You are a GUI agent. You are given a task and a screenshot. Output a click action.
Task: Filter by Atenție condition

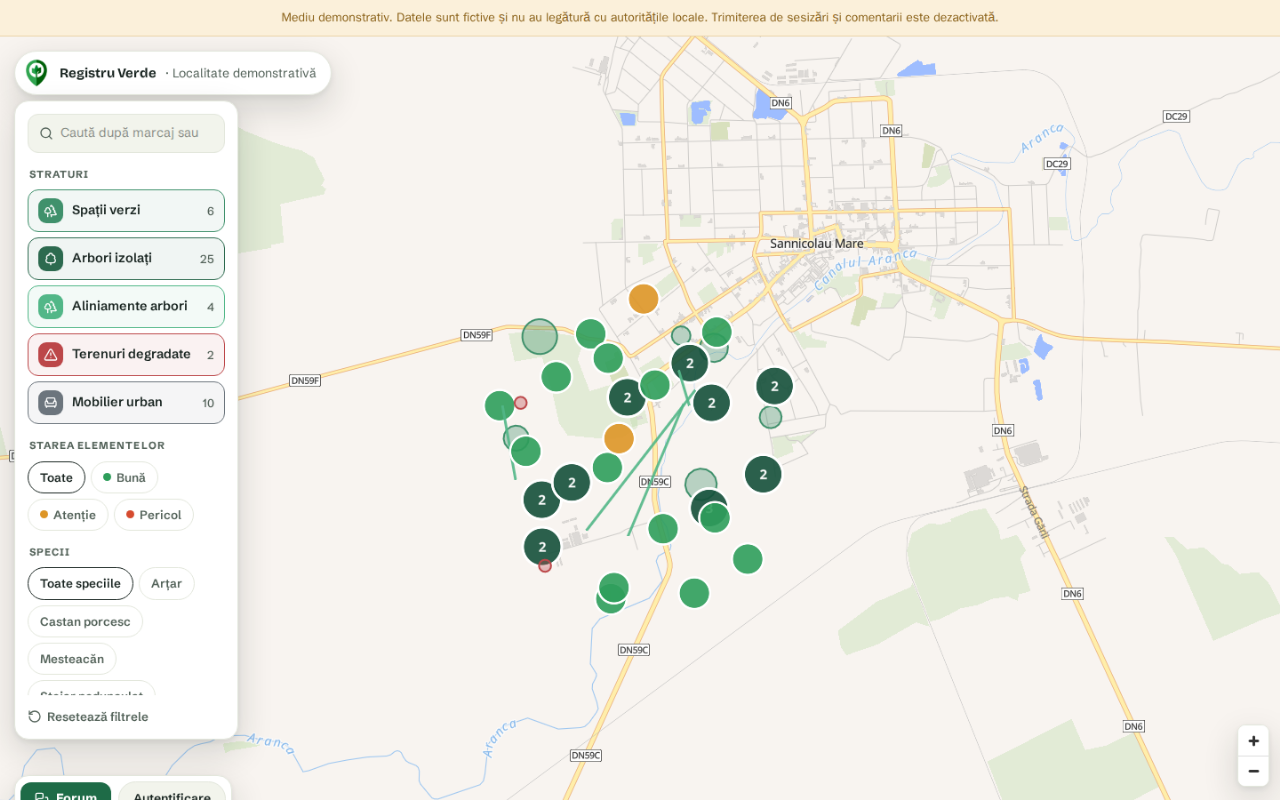click(68, 515)
